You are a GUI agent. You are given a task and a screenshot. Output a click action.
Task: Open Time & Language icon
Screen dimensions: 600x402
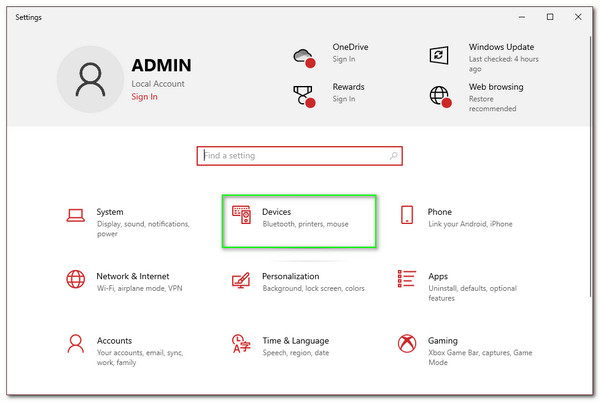click(x=241, y=344)
